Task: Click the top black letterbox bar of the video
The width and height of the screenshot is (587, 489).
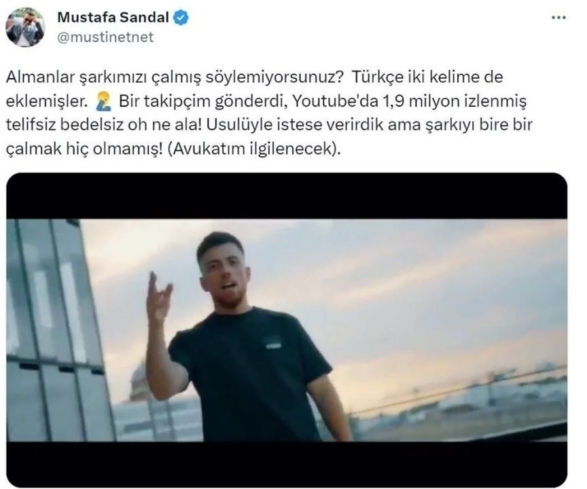Action: 287,196
